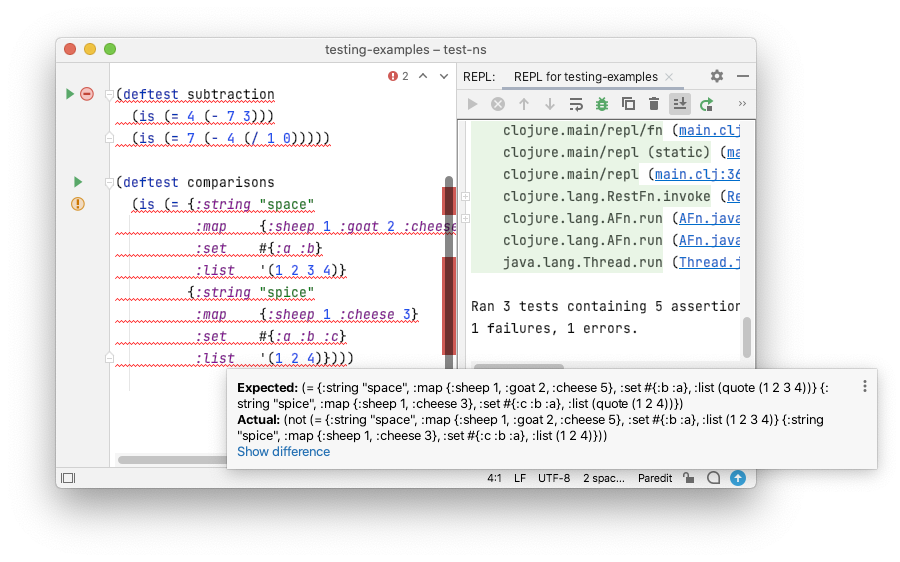The width and height of the screenshot is (900, 562).
Task: Open REPL settings gear
Action: [x=716, y=76]
